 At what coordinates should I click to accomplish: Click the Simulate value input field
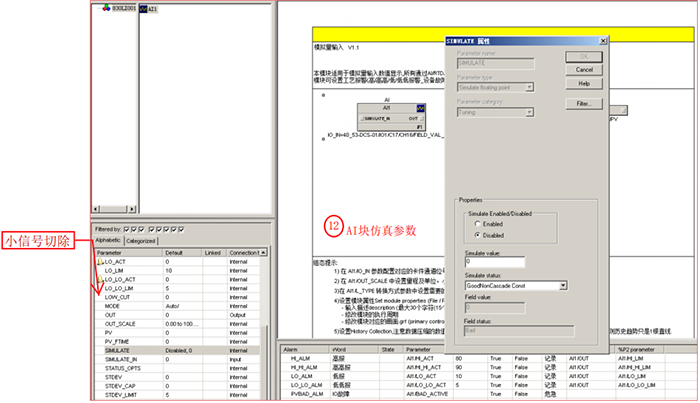[496, 262]
